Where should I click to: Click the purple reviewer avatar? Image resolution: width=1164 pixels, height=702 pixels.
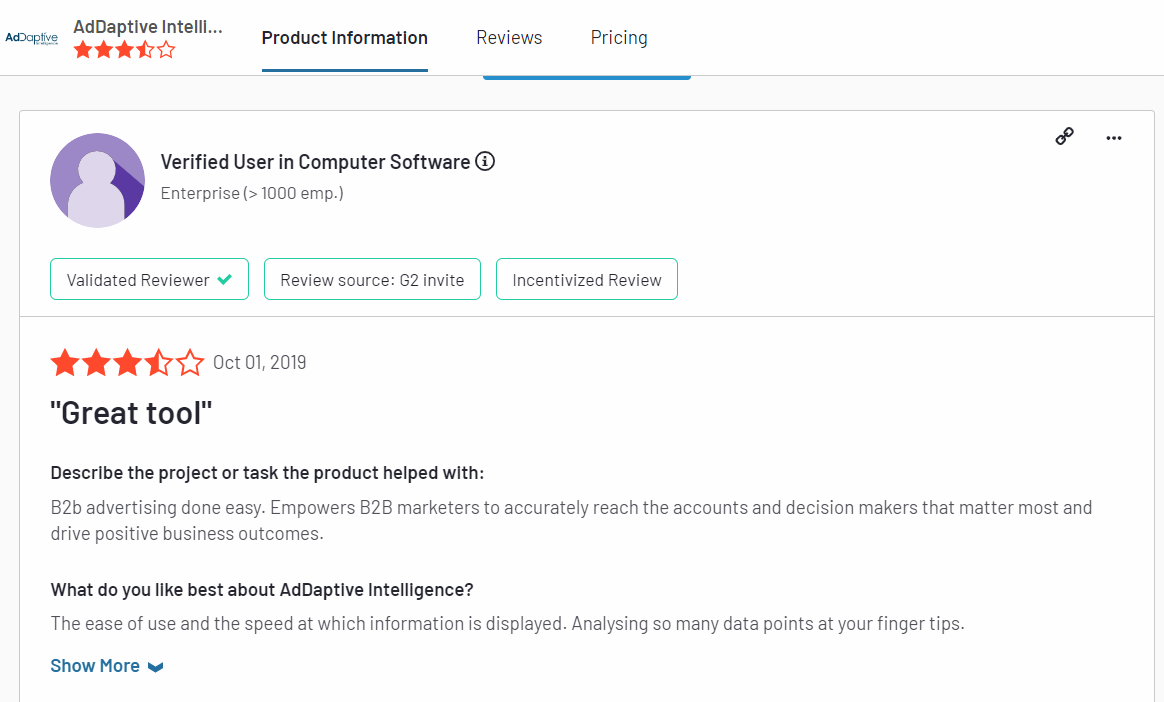(97, 180)
